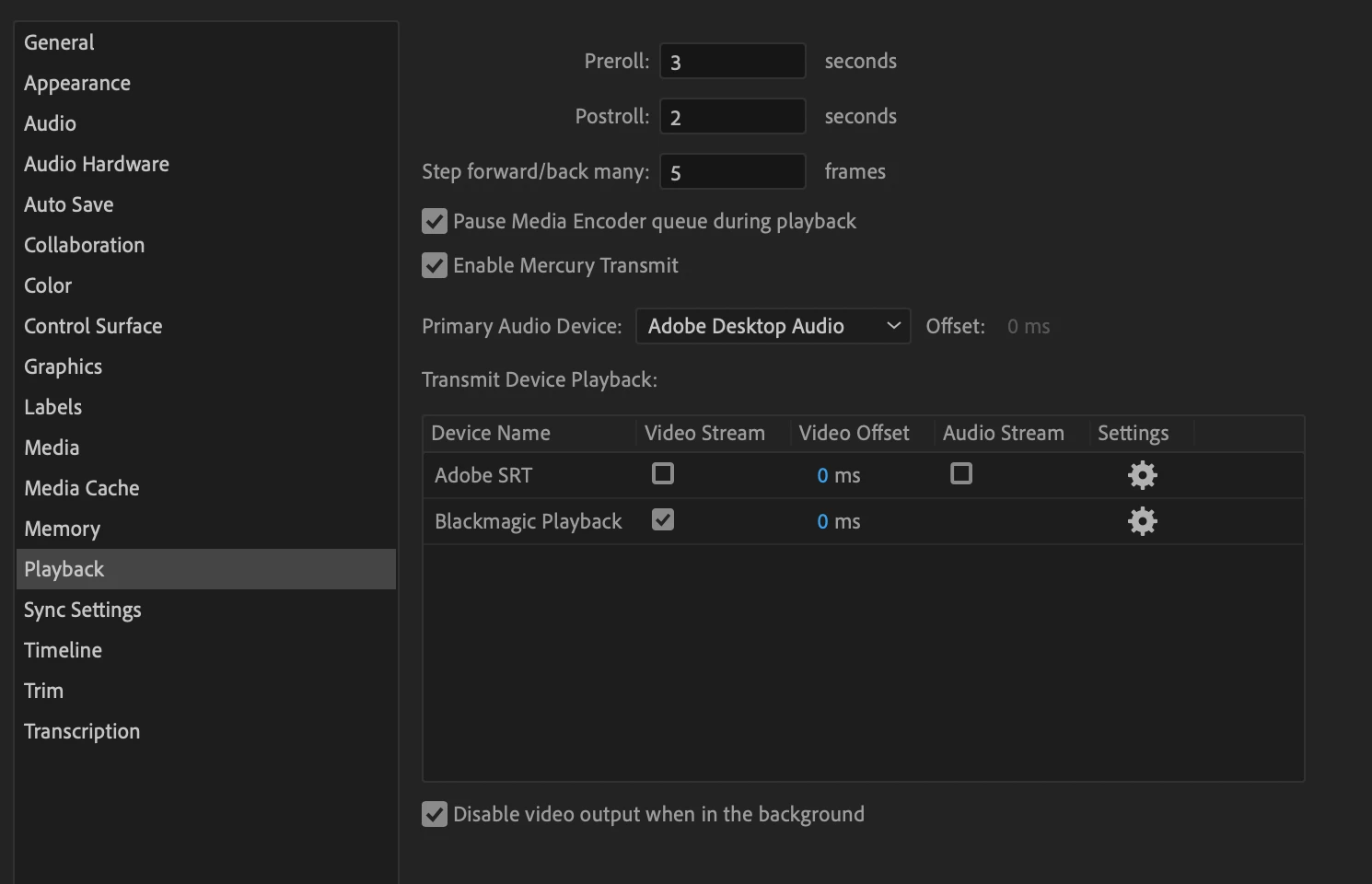The image size is (1372, 884).
Task: Select the Timeline preferences category
Action: coord(63,650)
